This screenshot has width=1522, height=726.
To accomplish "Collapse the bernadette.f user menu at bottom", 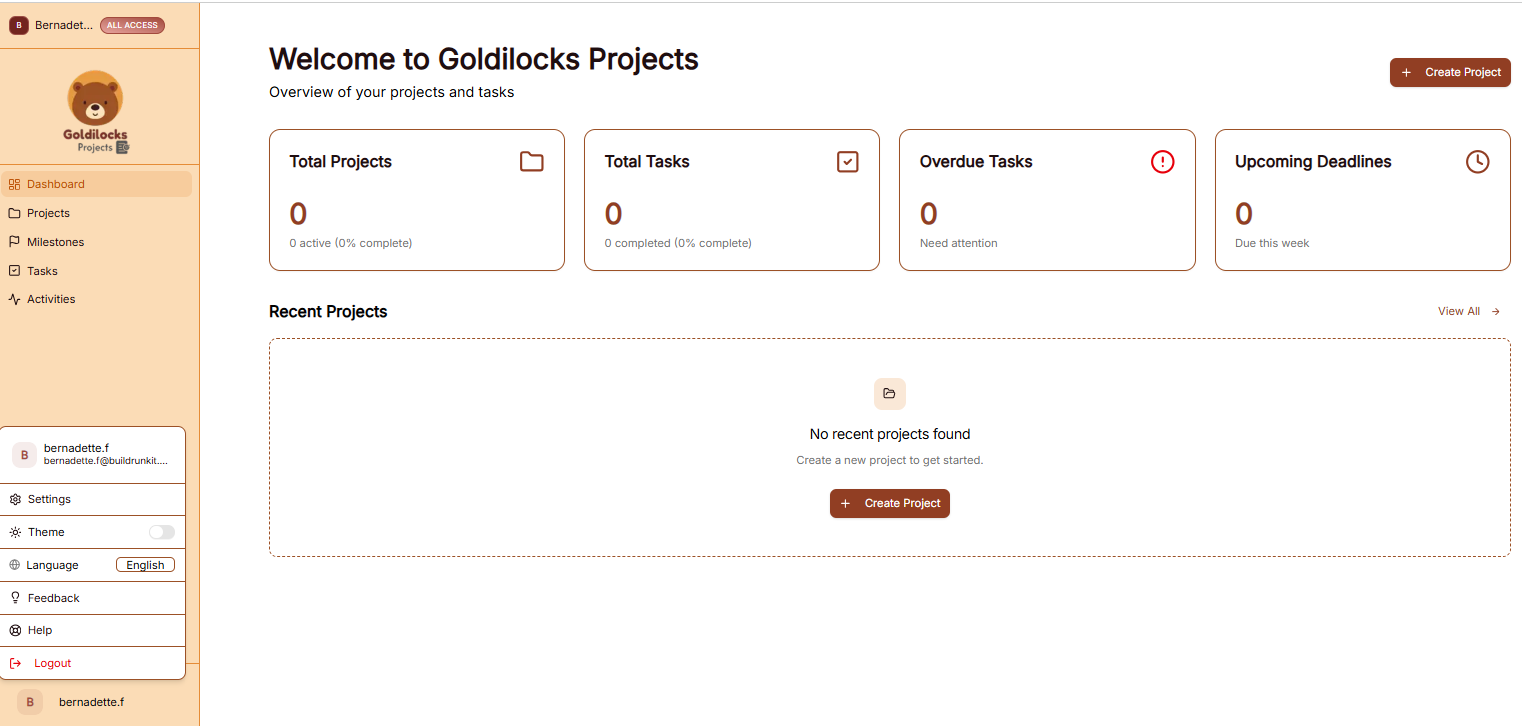I will pyautogui.click(x=93, y=702).
